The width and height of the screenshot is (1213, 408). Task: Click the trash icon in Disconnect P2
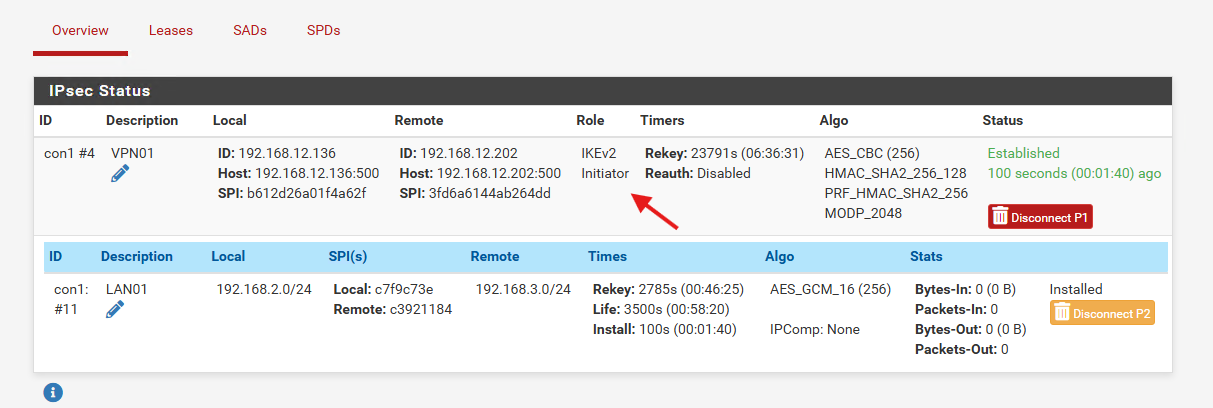tap(1062, 313)
